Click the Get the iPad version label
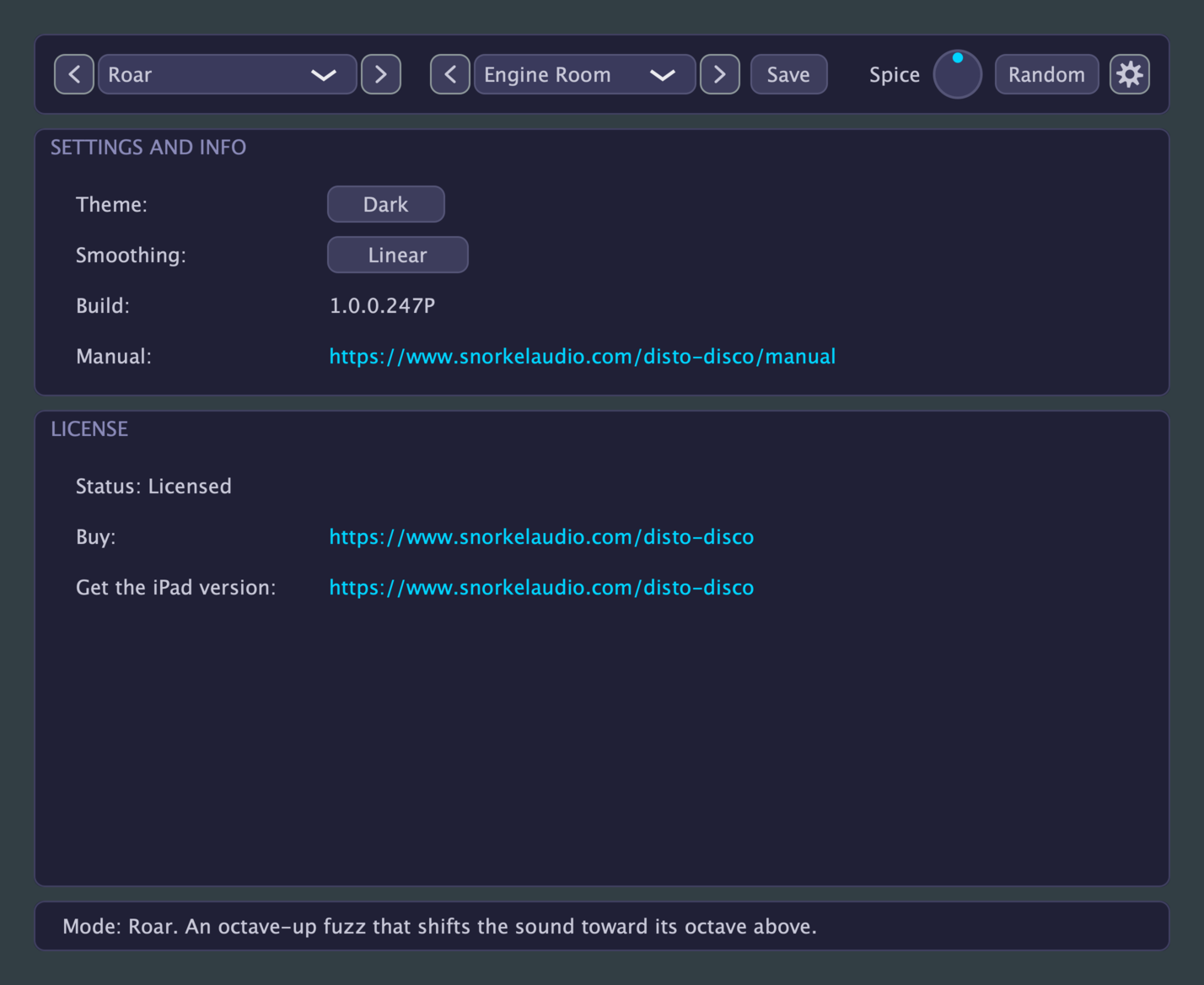This screenshot has height=985, width=1204. 176,588
